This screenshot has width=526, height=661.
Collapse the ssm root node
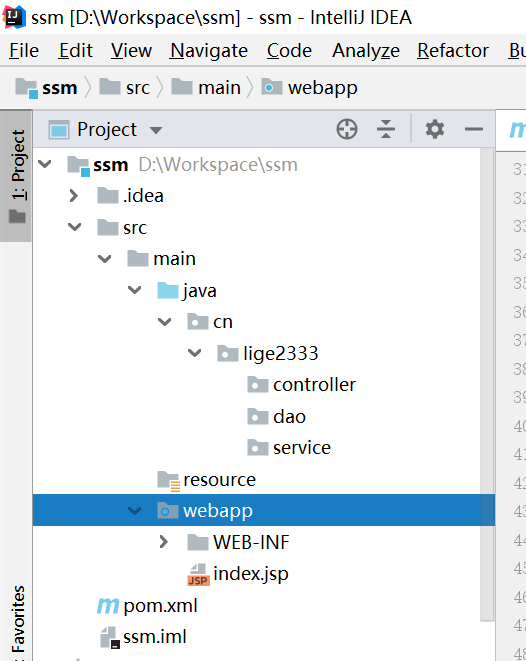point(45,164)
